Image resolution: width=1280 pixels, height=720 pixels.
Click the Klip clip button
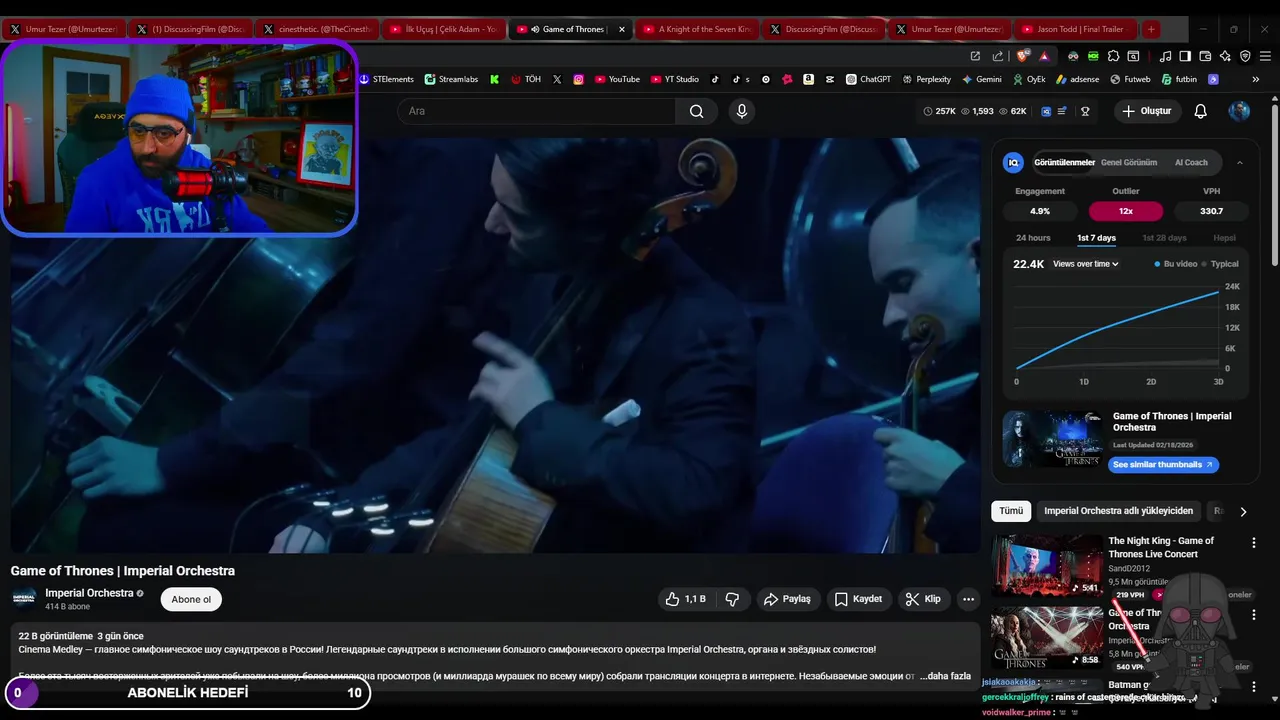[923, 599]
